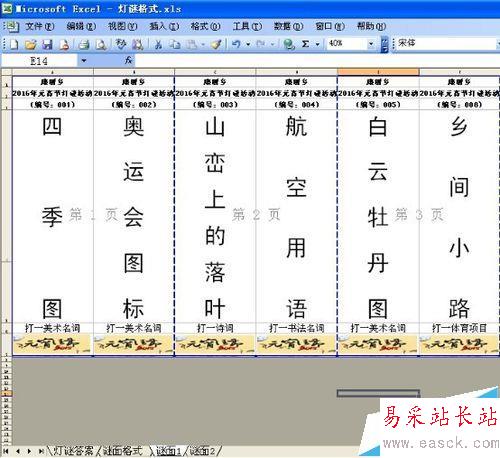Click the character 路 in column F
The image size is (500, 458).
(459, 308)
